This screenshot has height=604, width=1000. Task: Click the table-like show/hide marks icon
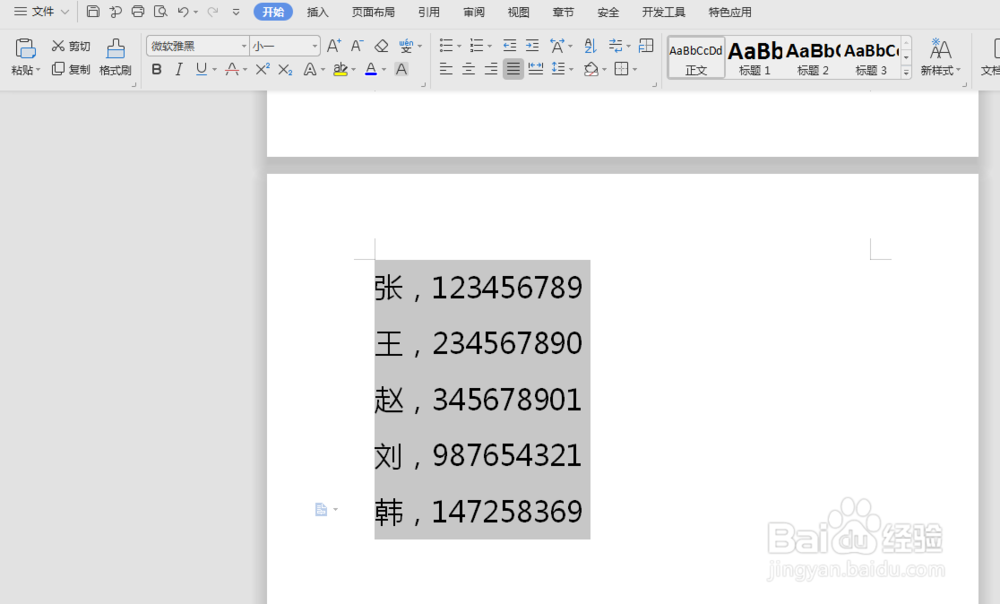(646, 45)
